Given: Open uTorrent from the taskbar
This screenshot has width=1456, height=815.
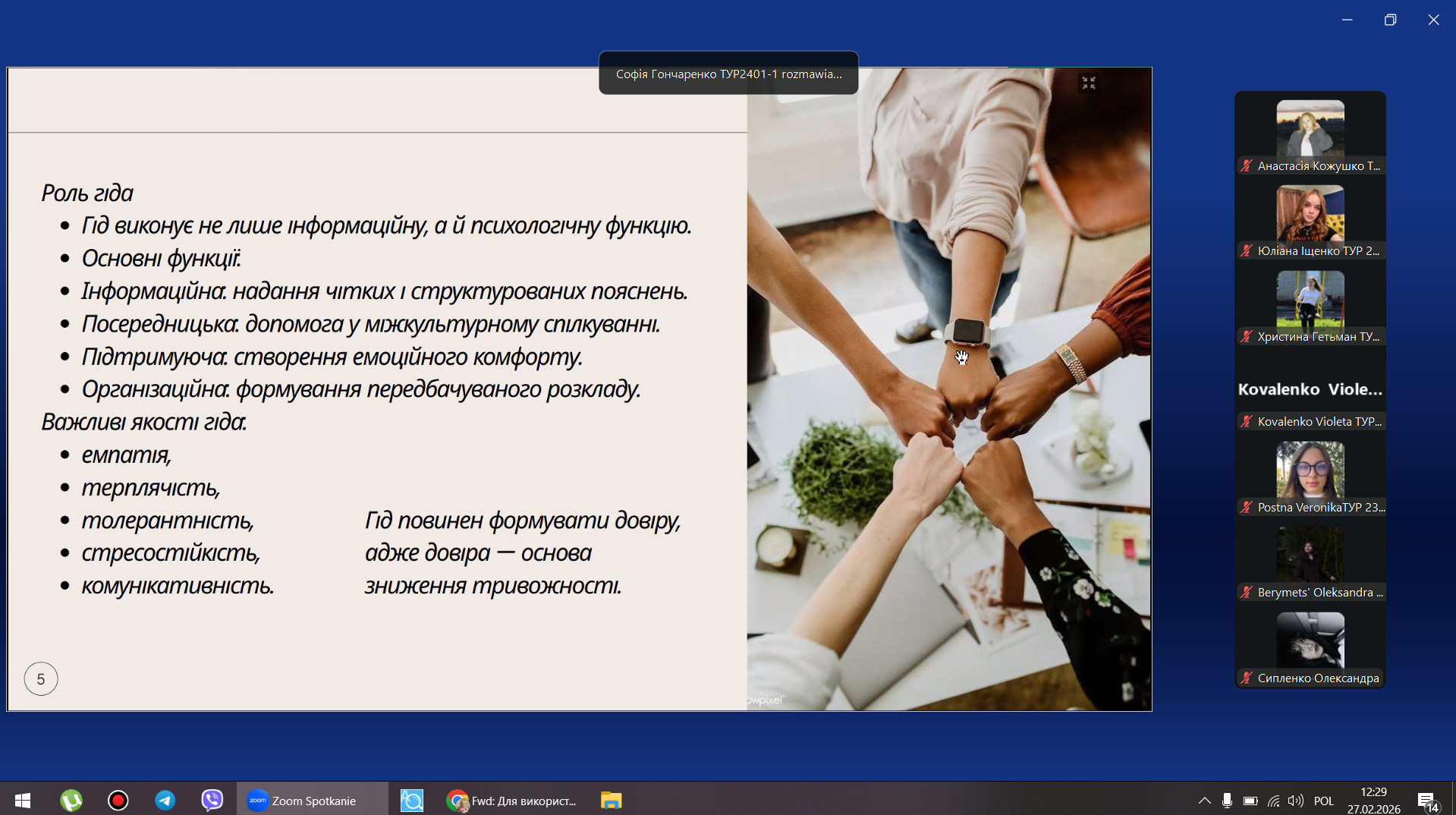Looking at the screenshot, I should [71, 801].
